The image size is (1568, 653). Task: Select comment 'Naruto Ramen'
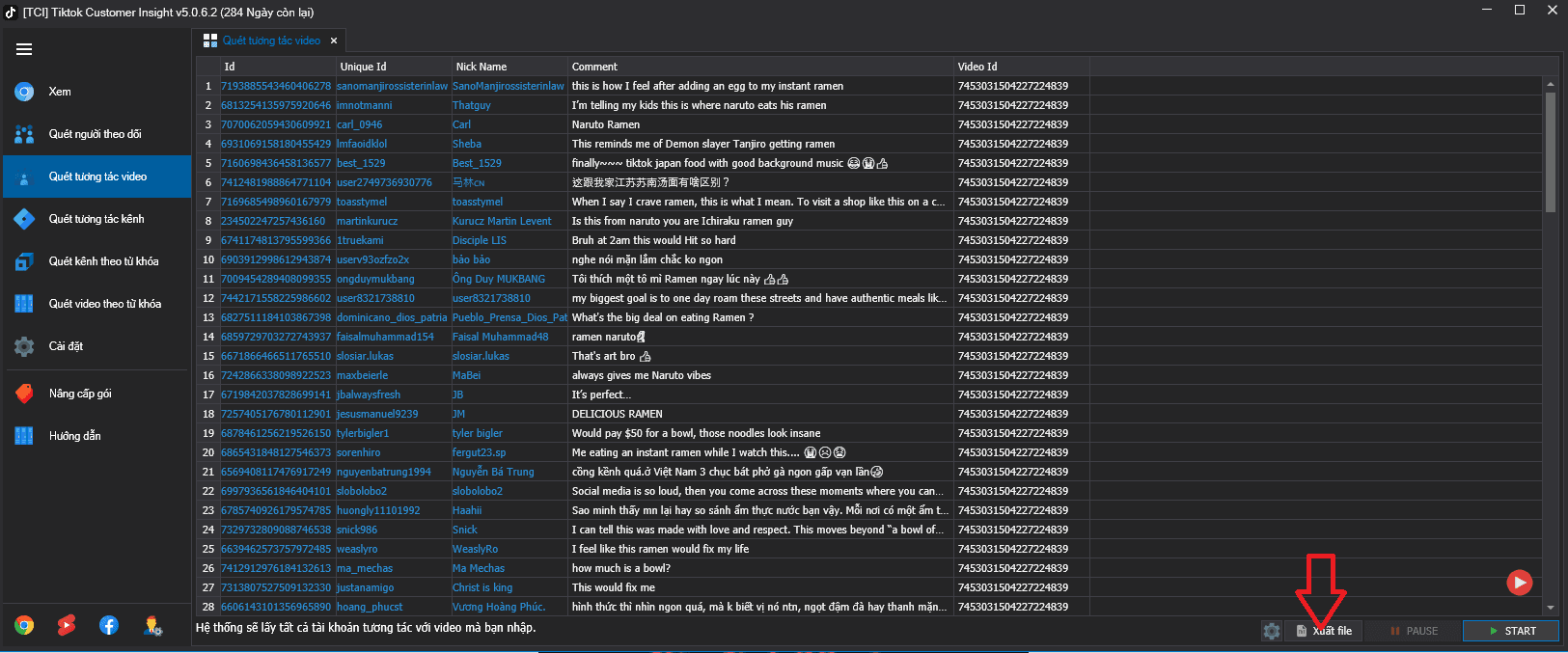click(606, 124)
